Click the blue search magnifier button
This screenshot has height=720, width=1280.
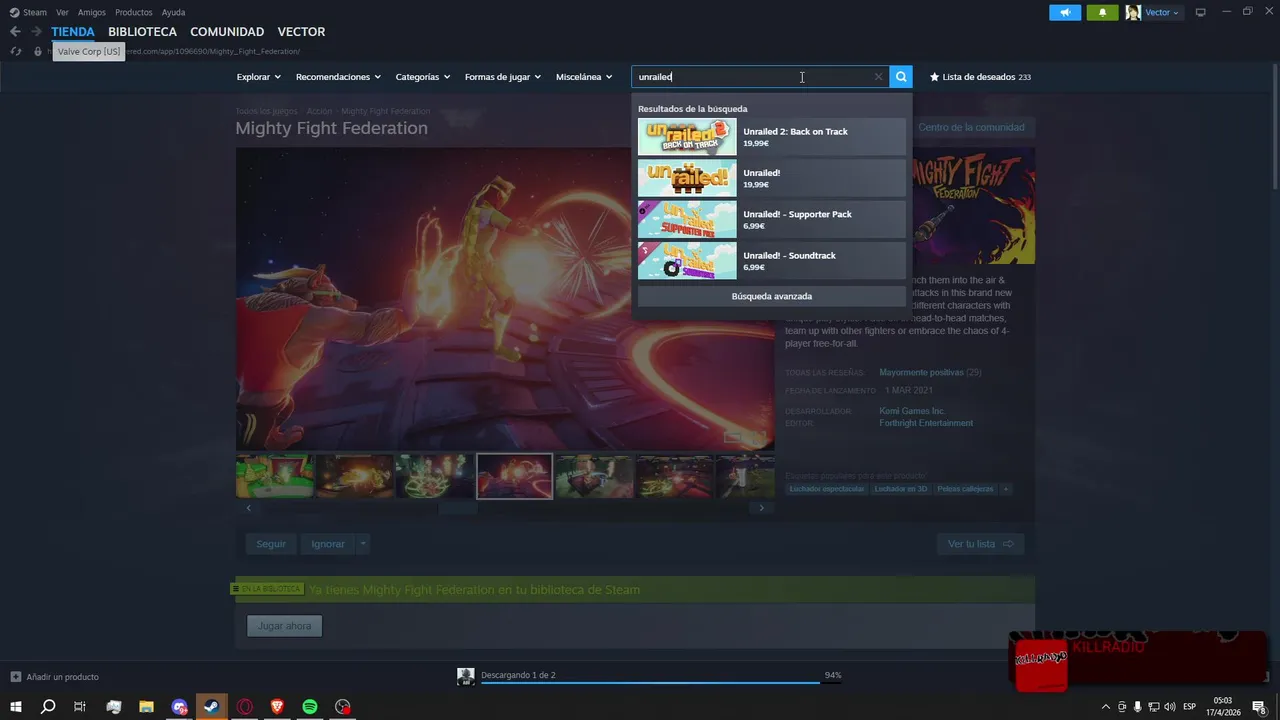click(901, 77)
